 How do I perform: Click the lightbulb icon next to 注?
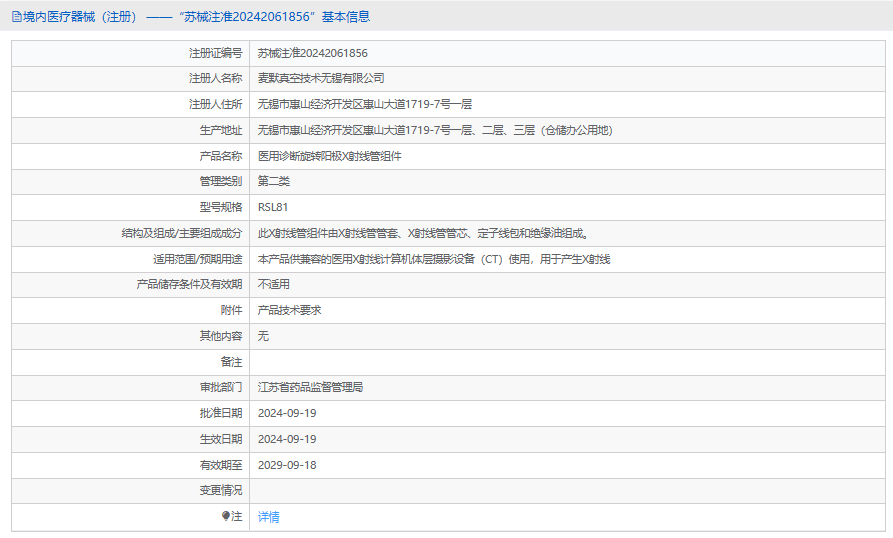pyautogui.click(x=226, y=516)
